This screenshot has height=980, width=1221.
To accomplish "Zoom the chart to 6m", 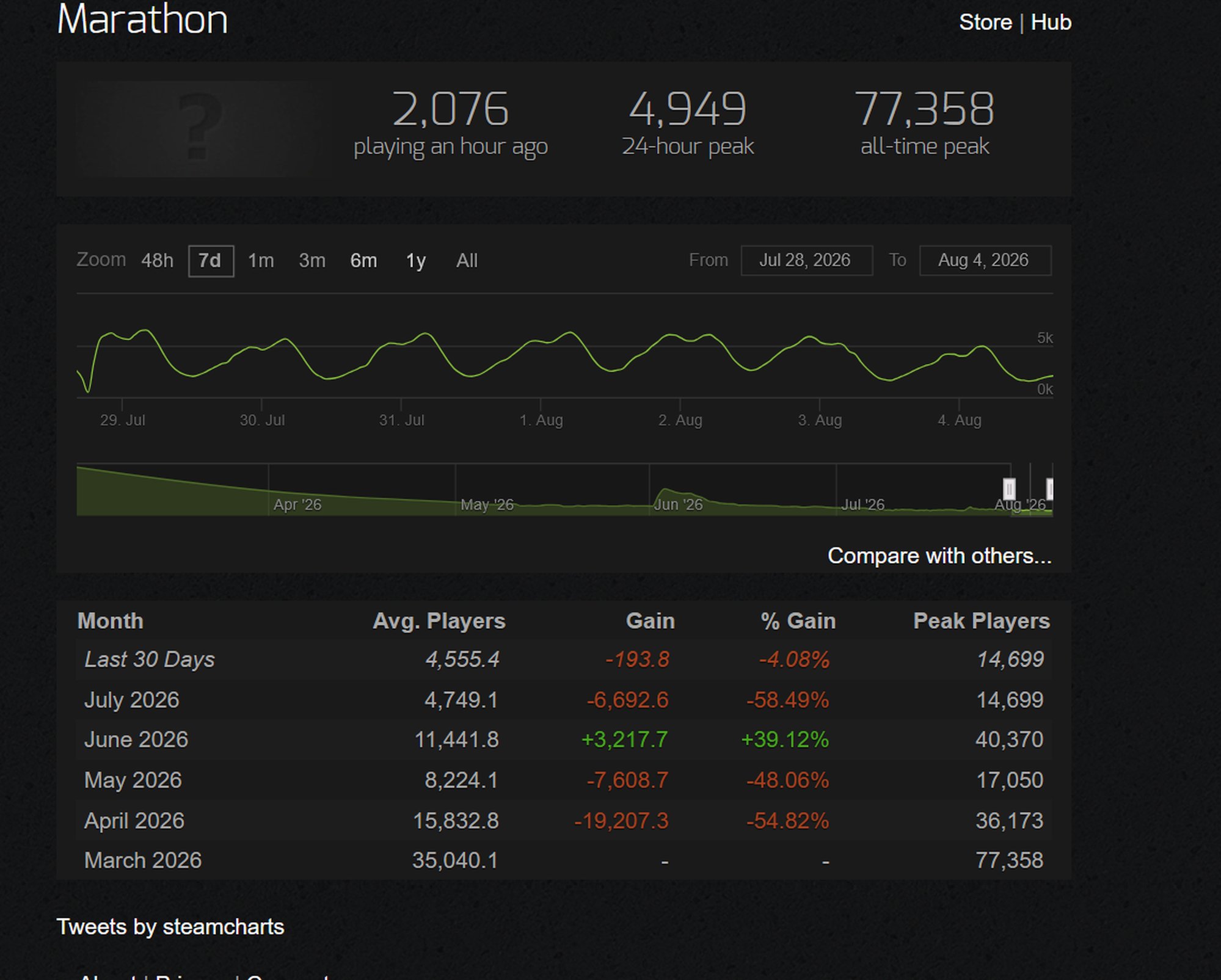I will coord(363,261).
